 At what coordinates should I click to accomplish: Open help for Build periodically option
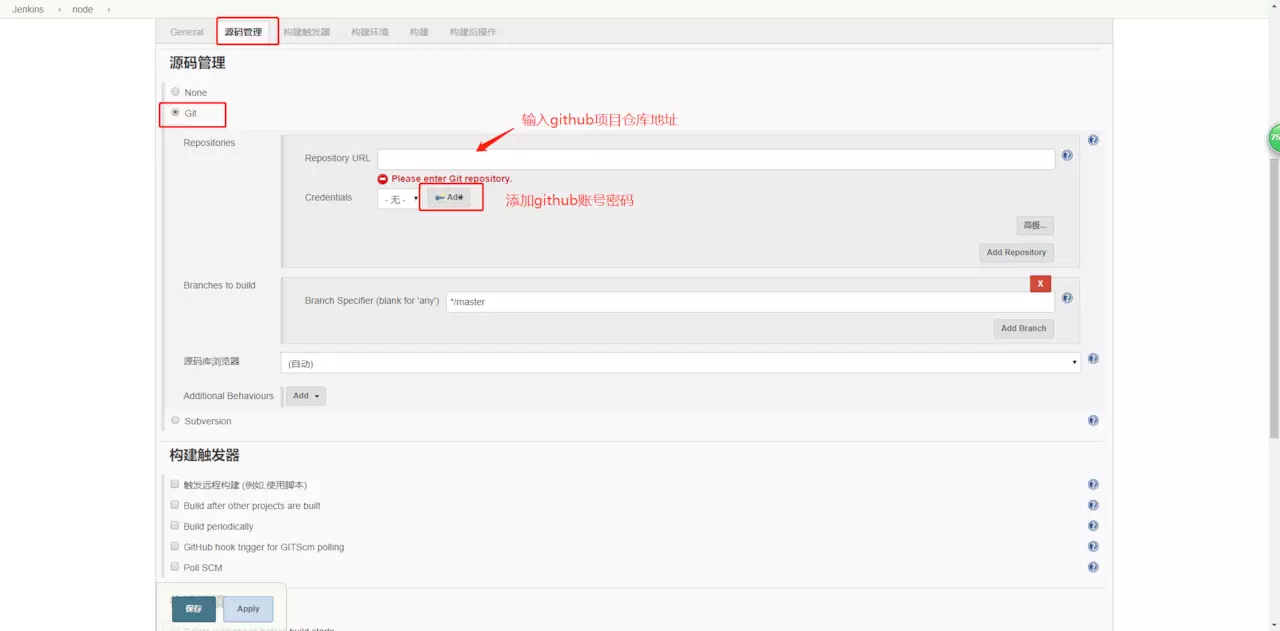[x=1093, y=526]
